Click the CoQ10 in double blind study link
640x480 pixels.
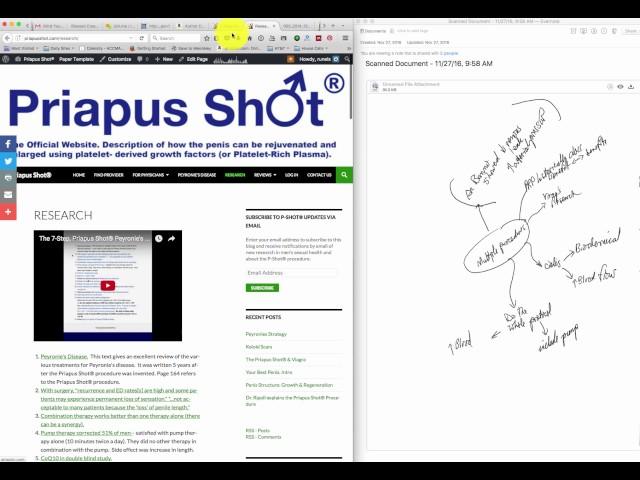(x=76, y=458)
